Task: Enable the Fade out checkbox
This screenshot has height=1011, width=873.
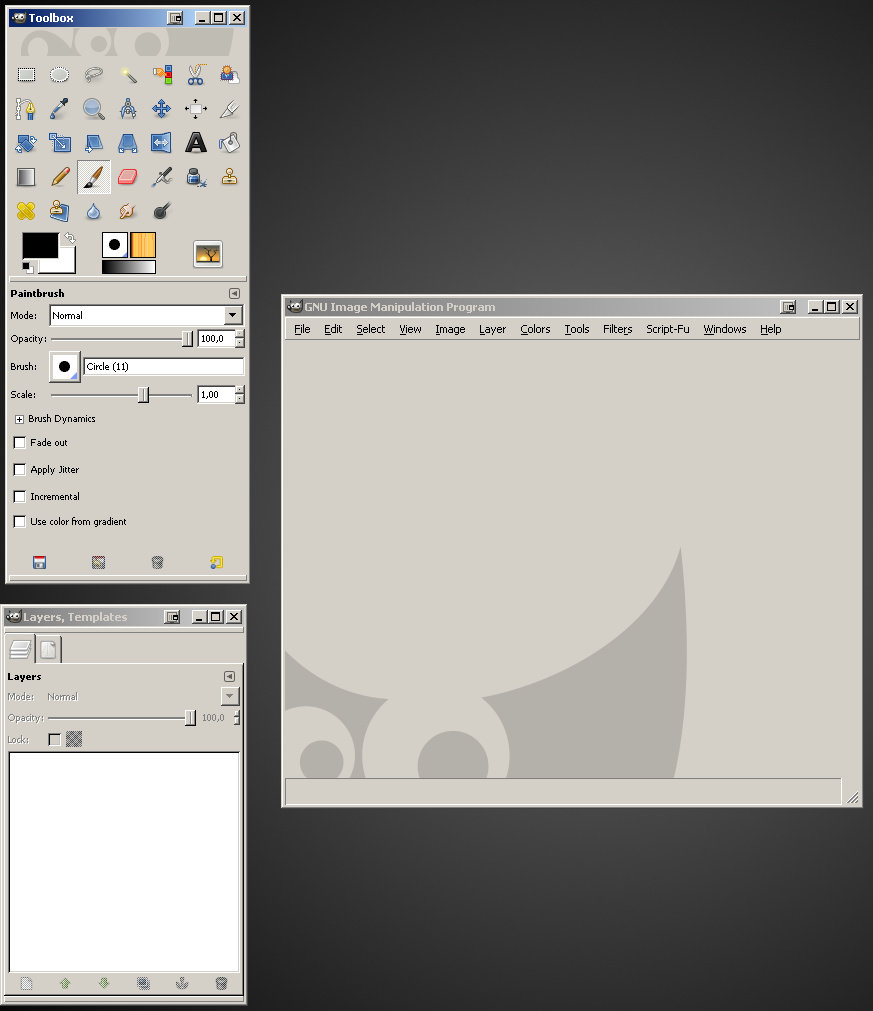Action: (x=20, y=443)
